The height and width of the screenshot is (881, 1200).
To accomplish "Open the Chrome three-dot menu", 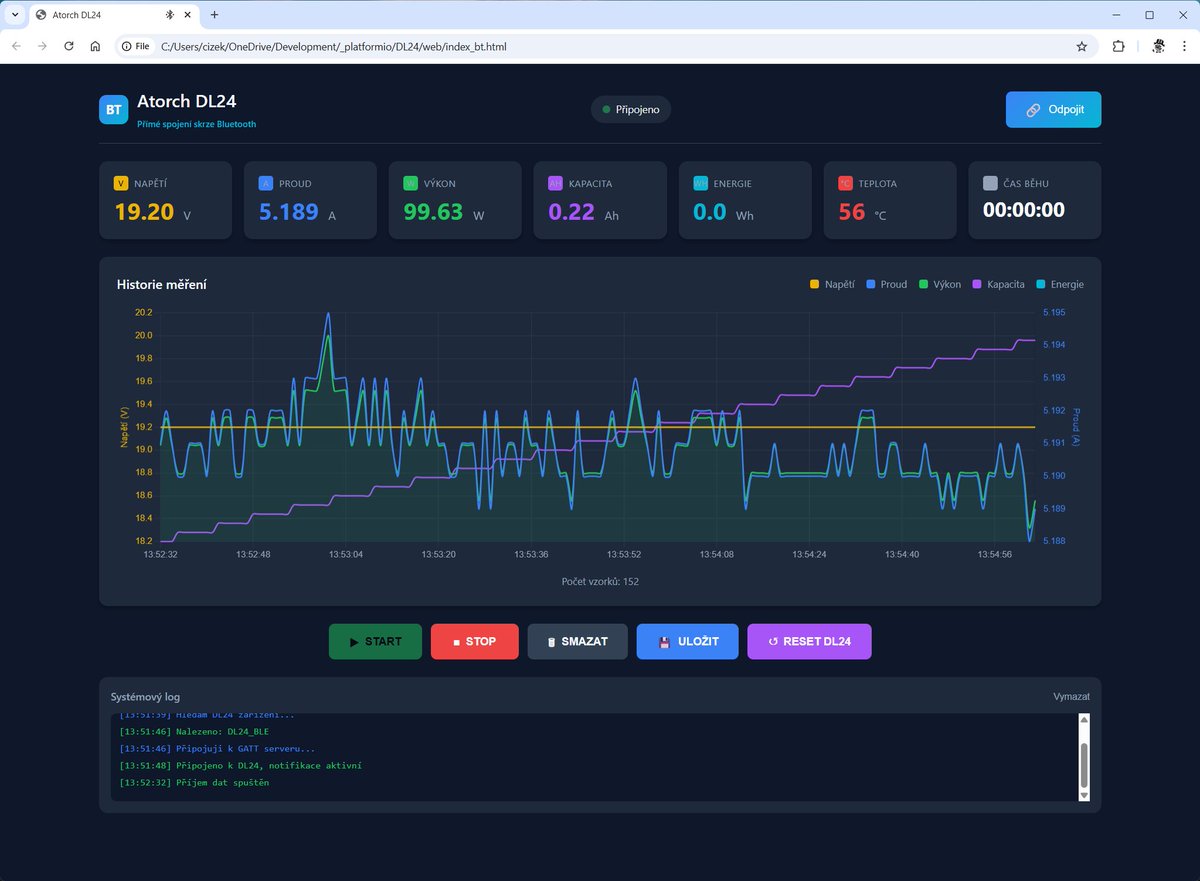I will pos(1184,46).
